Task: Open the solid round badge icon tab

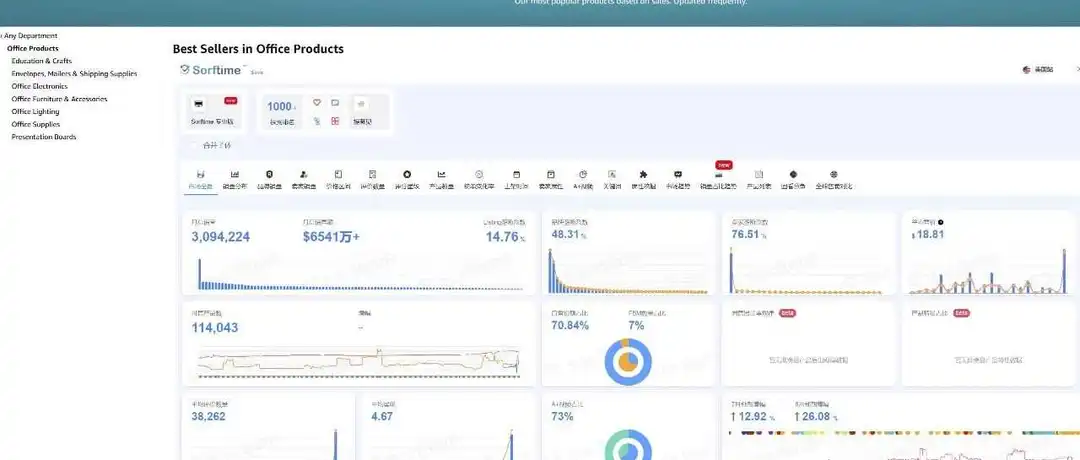Action: point(793,180)
